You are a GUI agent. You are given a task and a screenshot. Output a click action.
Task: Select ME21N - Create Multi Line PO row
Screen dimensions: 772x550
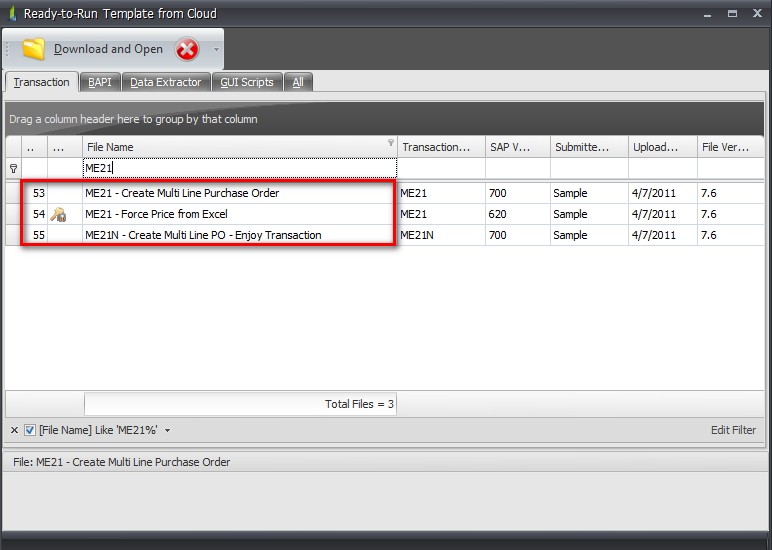point(203,235)
